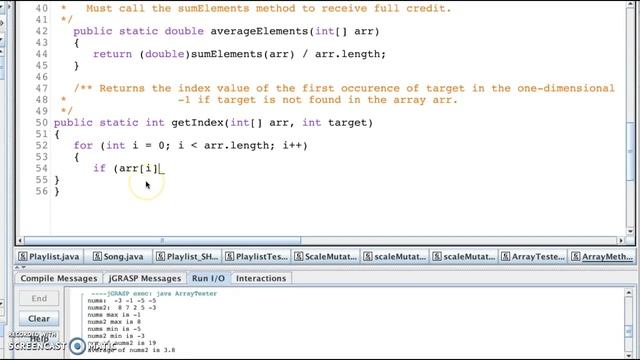Click the editor's left scroll arrow
Viewport: 640px width, 360px height.
(20, 240)
